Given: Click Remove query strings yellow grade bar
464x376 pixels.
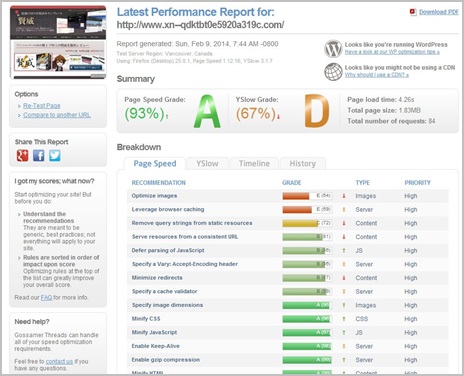Looking at the screenshot, I should [x=307, y=223].
